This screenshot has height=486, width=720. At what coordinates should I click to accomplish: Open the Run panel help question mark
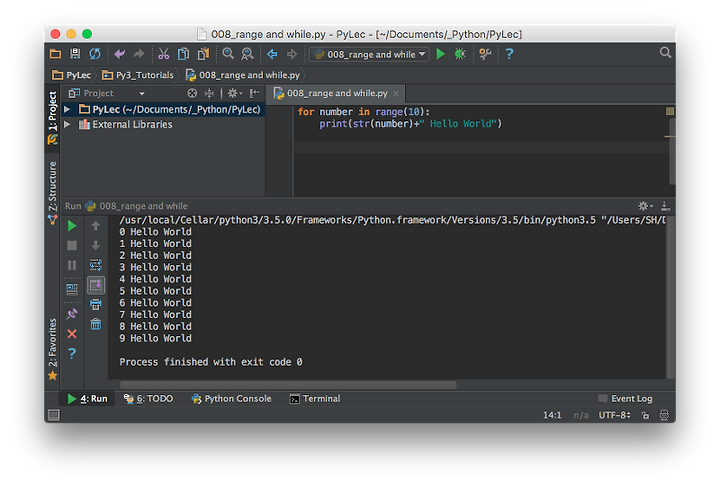[72, 353]
